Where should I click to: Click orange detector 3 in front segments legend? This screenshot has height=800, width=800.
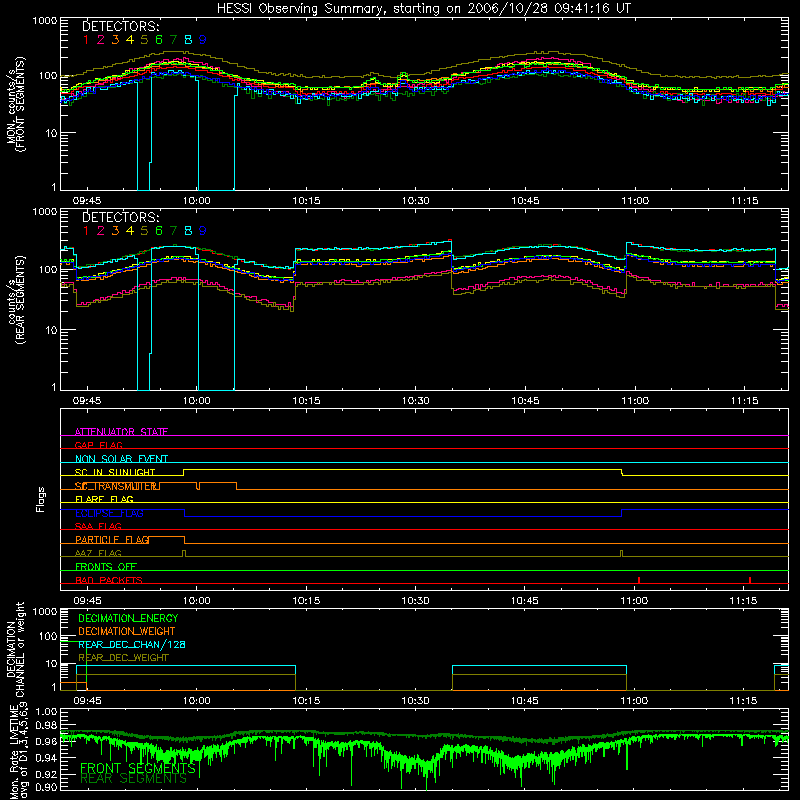pos(115,40)
